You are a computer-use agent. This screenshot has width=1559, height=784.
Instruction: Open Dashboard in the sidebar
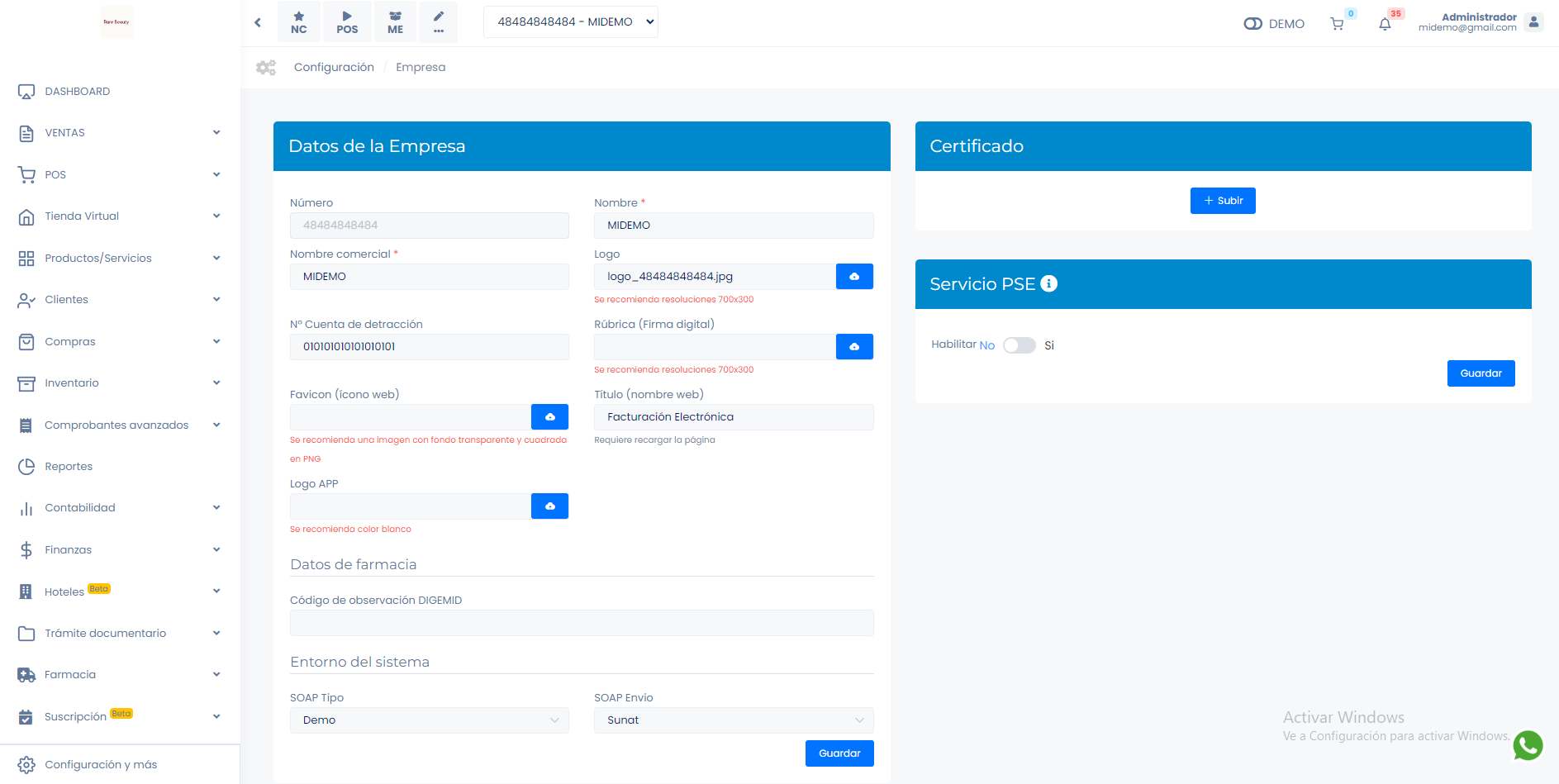77,92
